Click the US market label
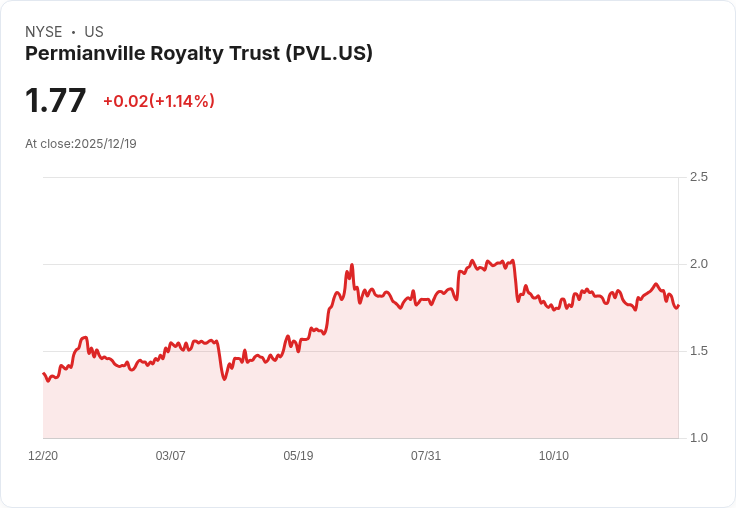The height and width of the screenshot is (508, 736). 94,32
